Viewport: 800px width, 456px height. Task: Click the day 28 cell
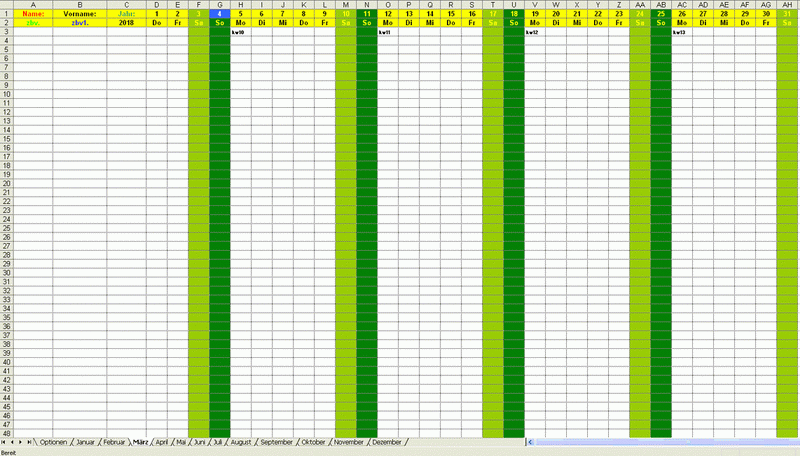[x=724, y=14]
